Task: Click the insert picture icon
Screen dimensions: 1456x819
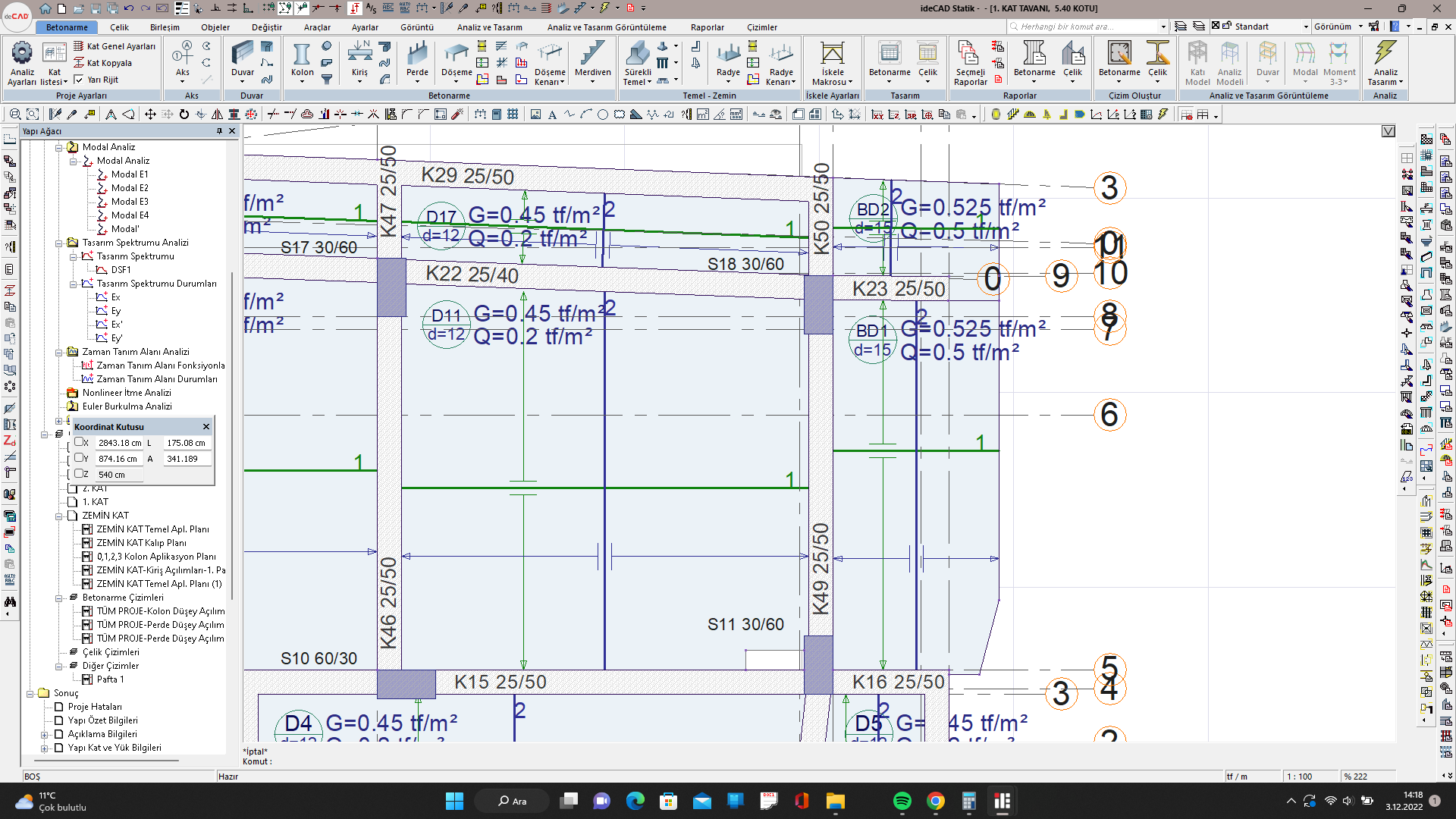Action: click(x=535, y=115)
